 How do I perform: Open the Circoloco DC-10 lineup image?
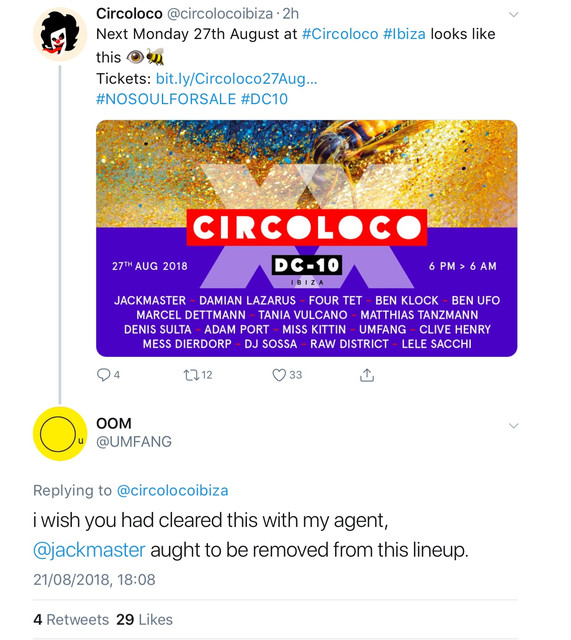tap(307, 238)
